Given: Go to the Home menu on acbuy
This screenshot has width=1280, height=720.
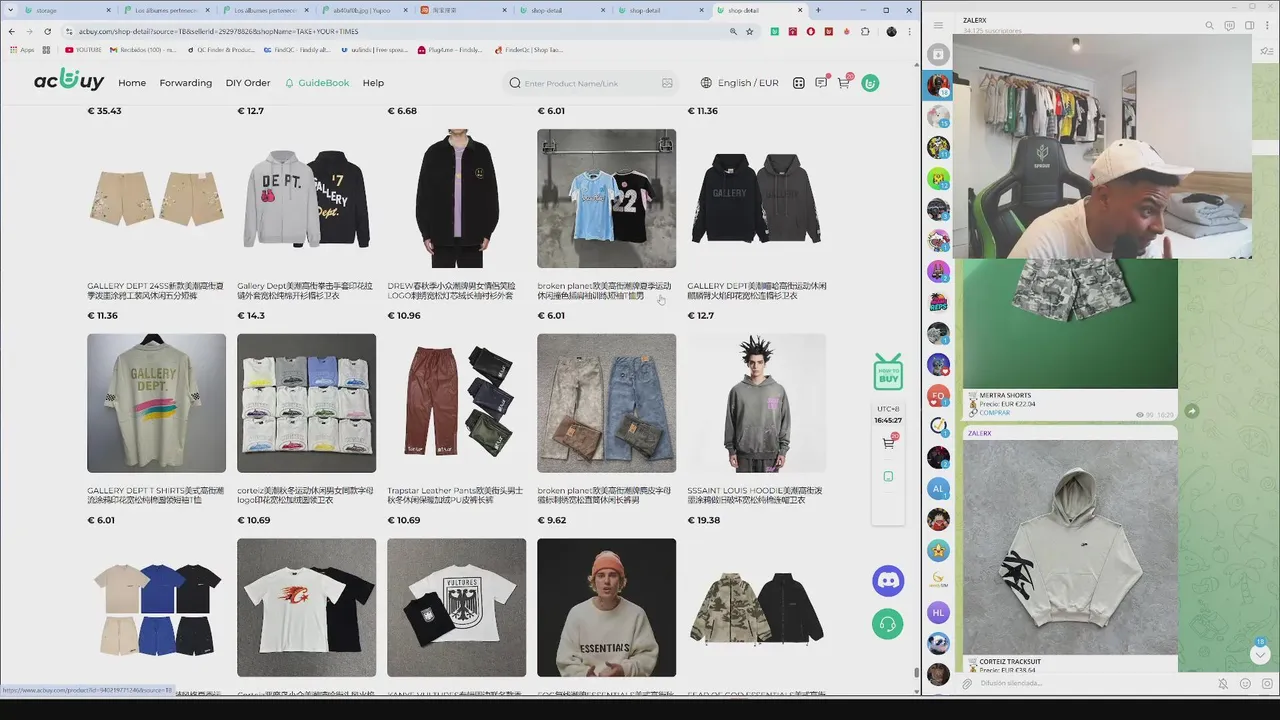Looking at the screenshot, I should tap(132, 83).
